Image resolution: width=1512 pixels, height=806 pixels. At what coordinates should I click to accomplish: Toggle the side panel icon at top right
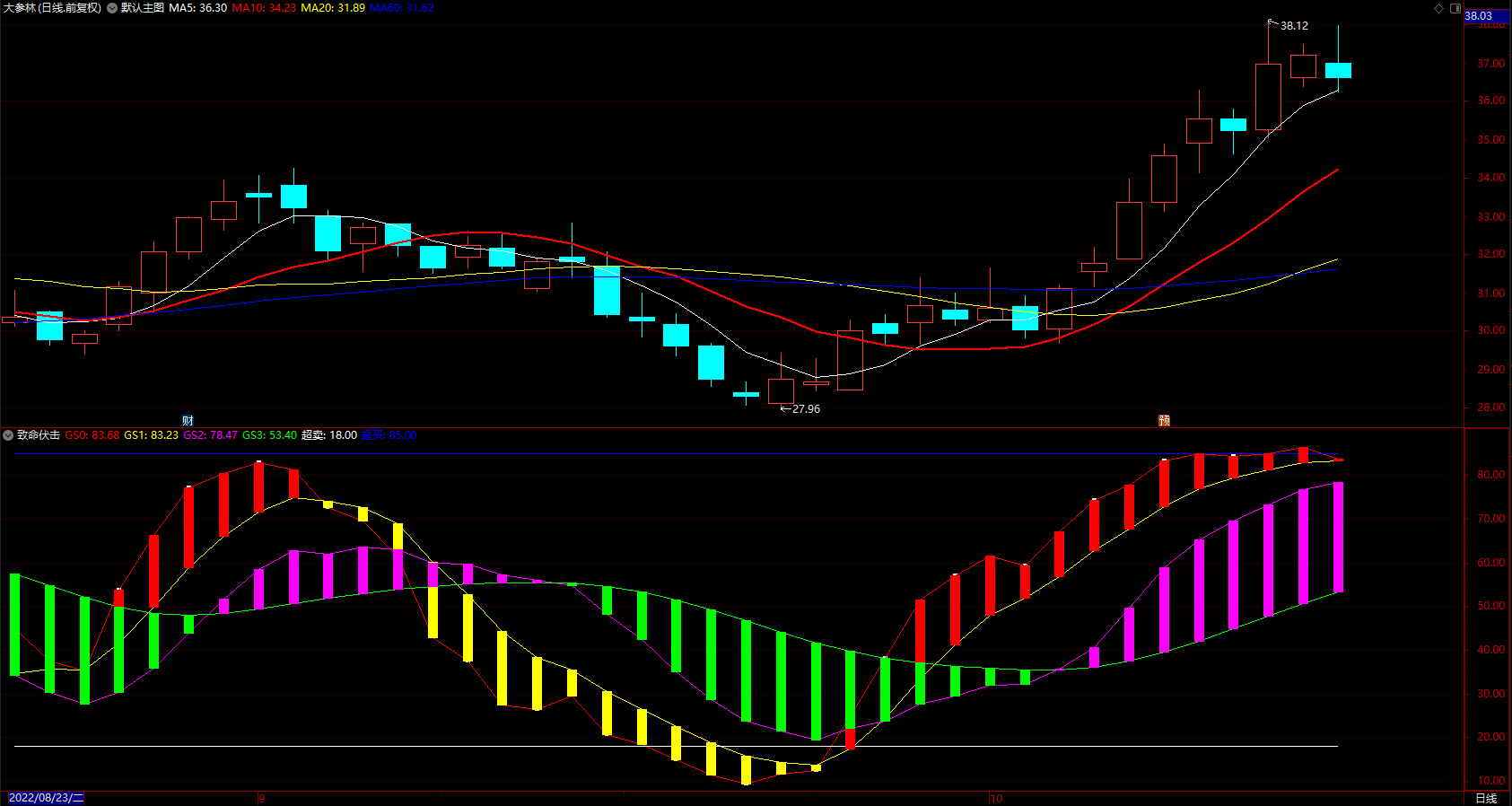tap(1455, 8)
